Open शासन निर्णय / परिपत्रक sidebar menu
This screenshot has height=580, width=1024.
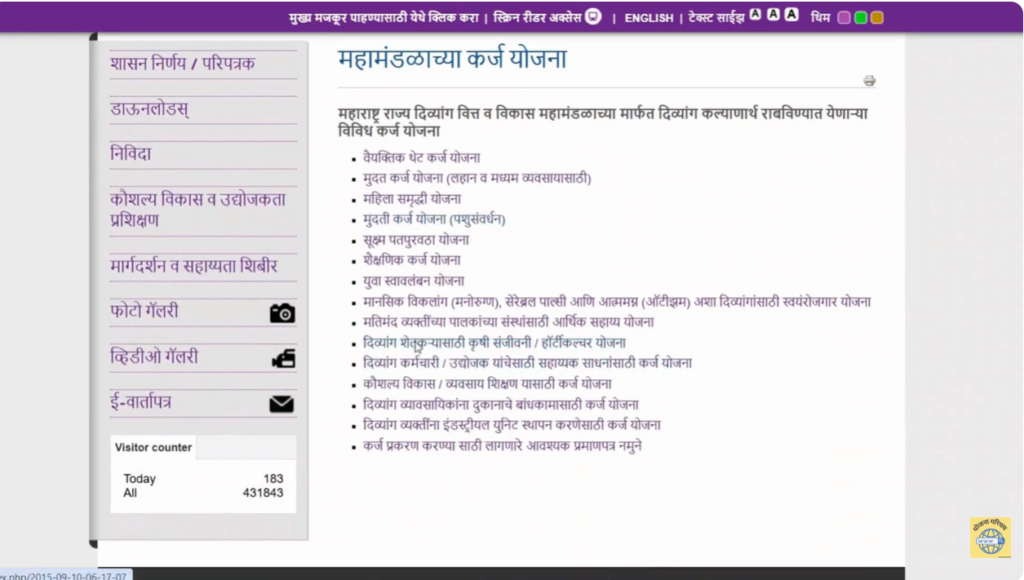click(183, 64)
